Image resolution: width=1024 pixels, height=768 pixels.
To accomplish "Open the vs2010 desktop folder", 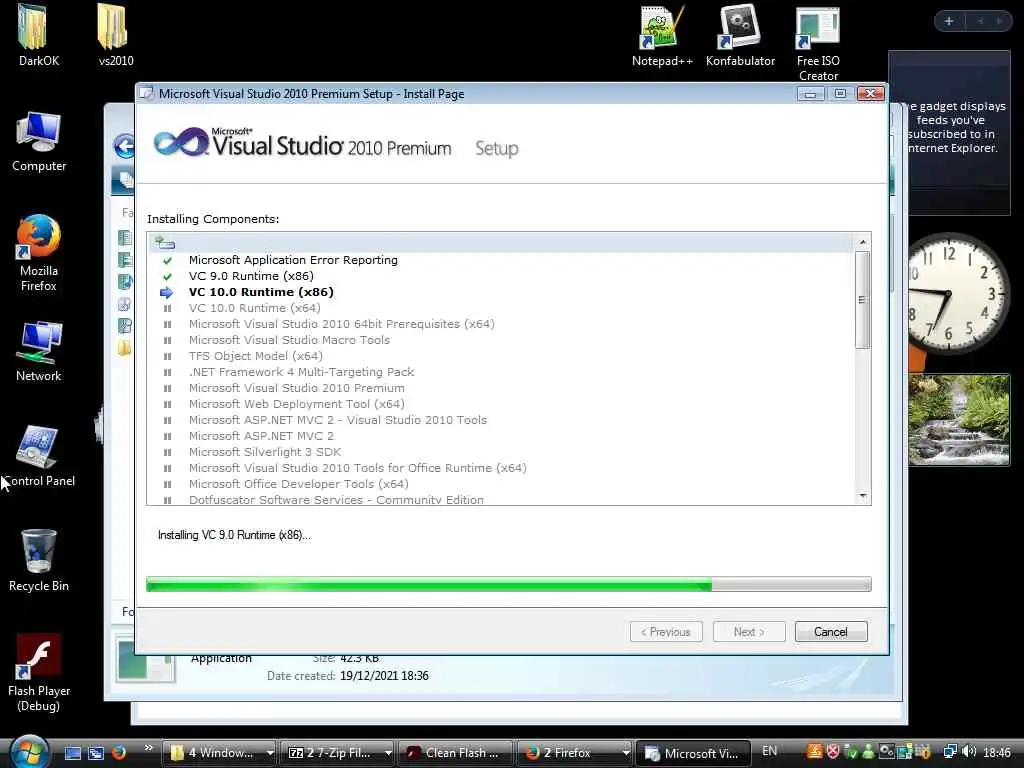I will click(x=116, y=35).
